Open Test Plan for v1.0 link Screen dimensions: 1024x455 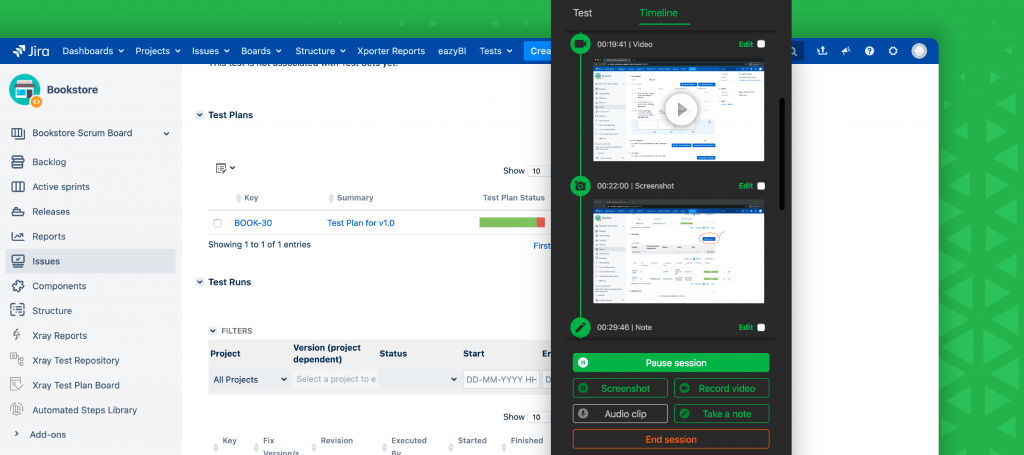point(360,223)
